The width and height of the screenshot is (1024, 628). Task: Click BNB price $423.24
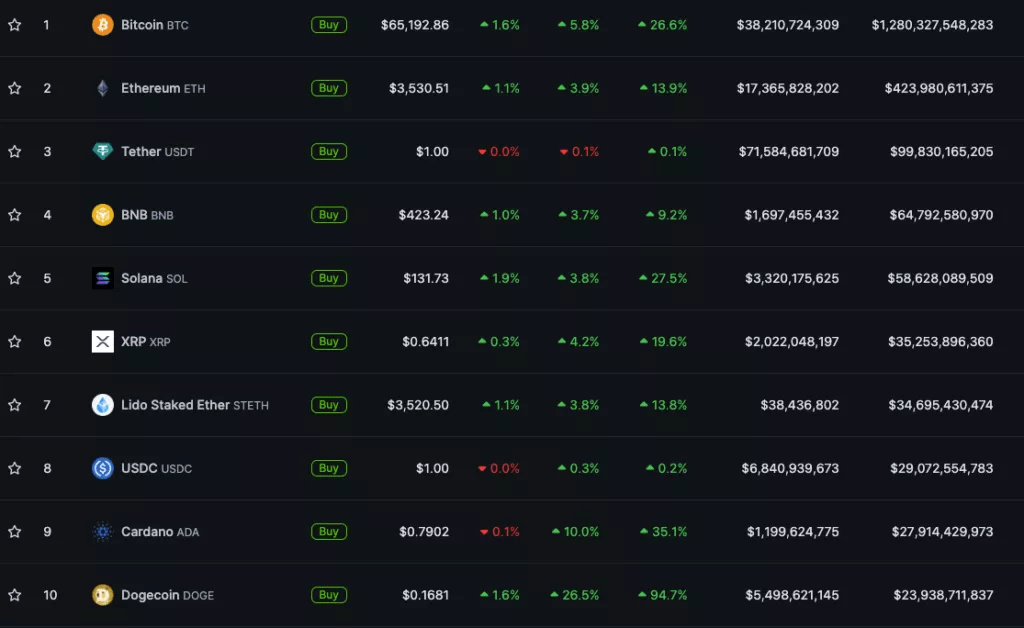(424, 215)
